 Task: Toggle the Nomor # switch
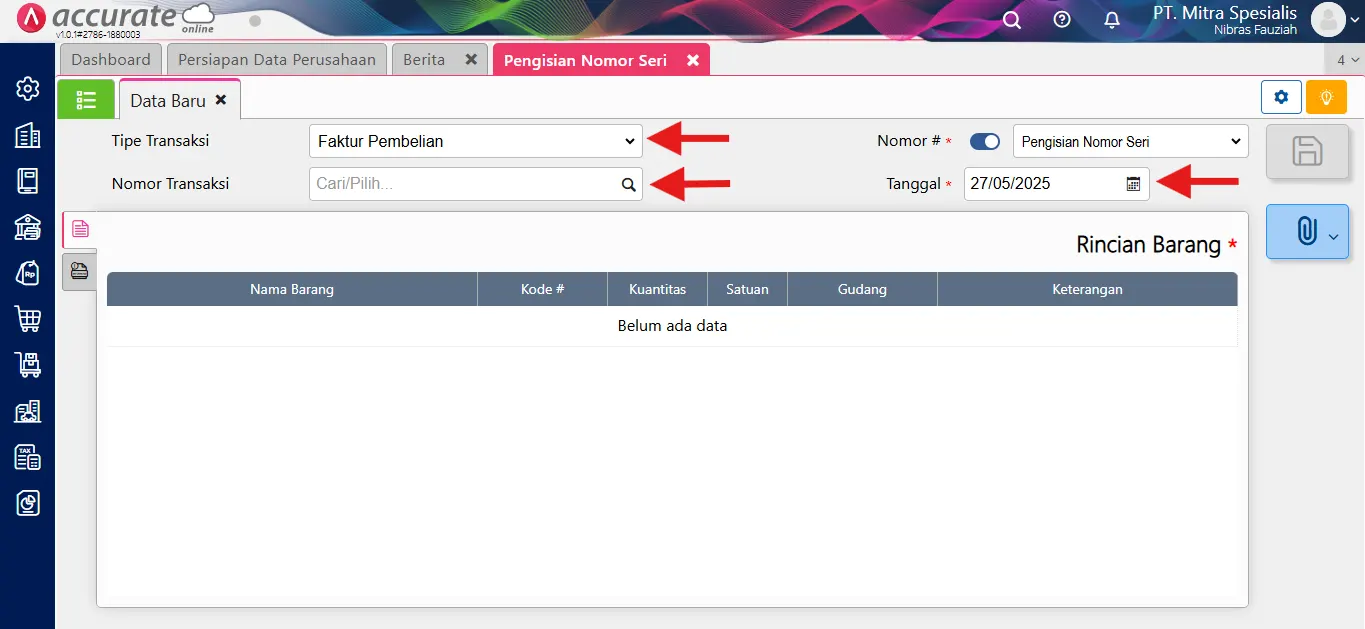(x=984, y=141)
